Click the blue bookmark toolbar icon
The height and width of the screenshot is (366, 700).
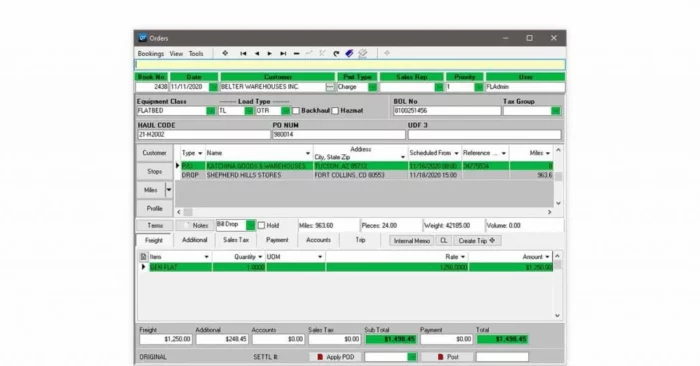point(350,53)
